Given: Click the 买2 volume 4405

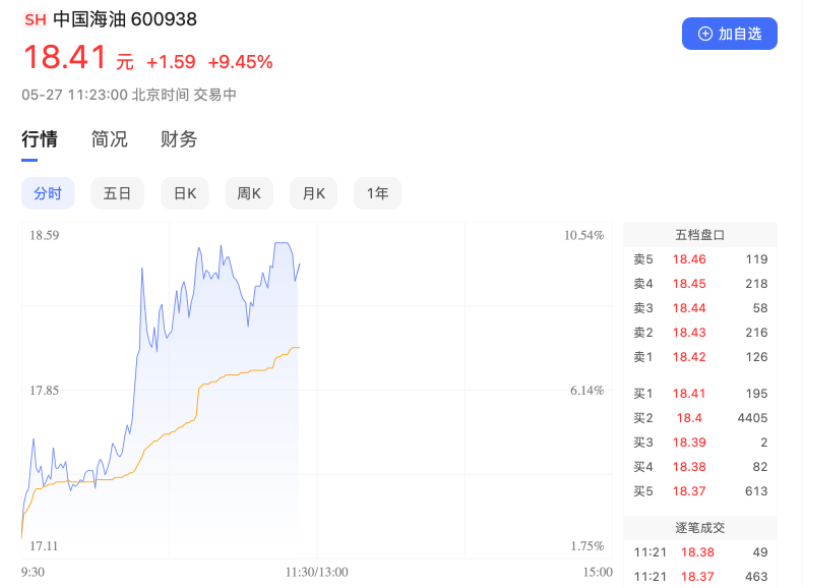Looking at the screenshot, I should [752, 418].
